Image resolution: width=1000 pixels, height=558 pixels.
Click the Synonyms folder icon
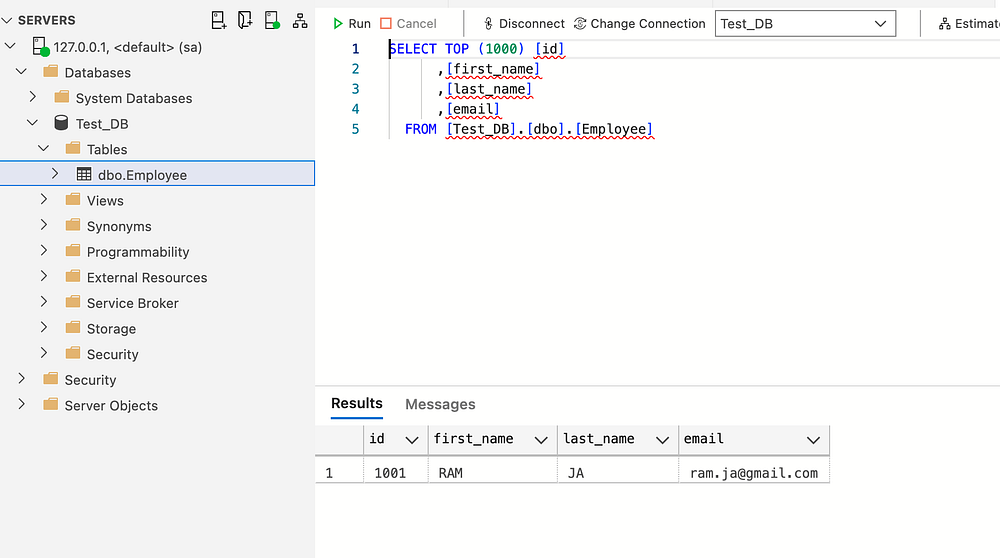73,225
